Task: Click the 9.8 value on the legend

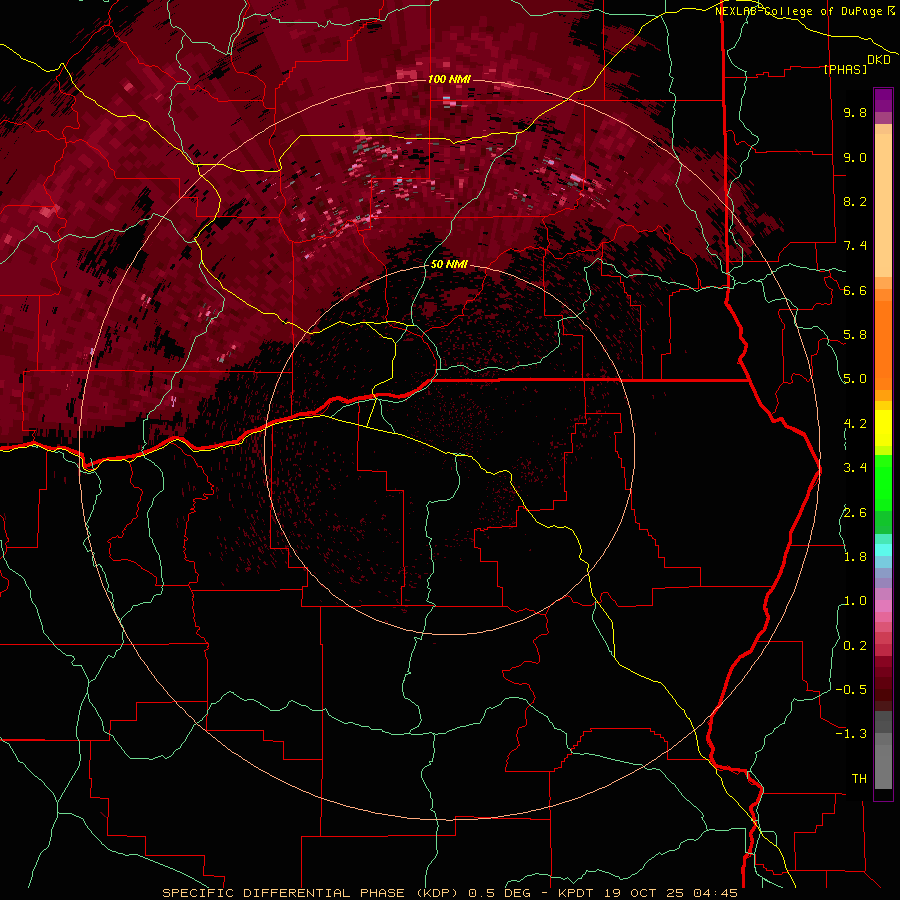Action: click(x=855, y=112)
